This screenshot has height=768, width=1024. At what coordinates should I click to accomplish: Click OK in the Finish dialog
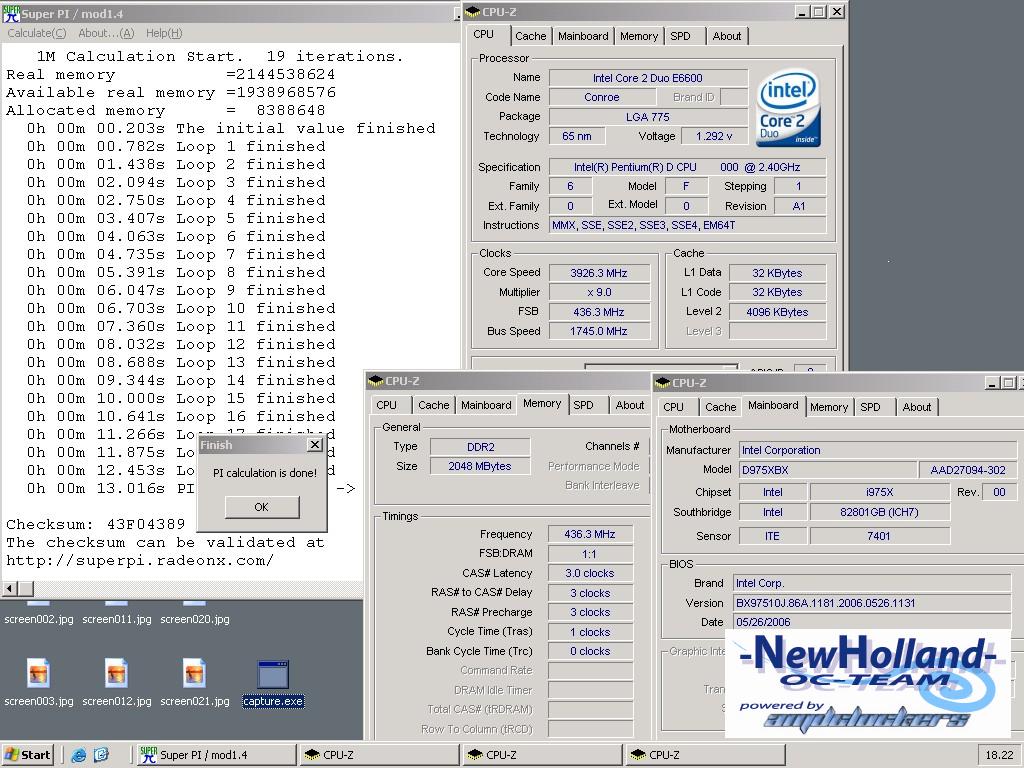click(x=262, y=507)
